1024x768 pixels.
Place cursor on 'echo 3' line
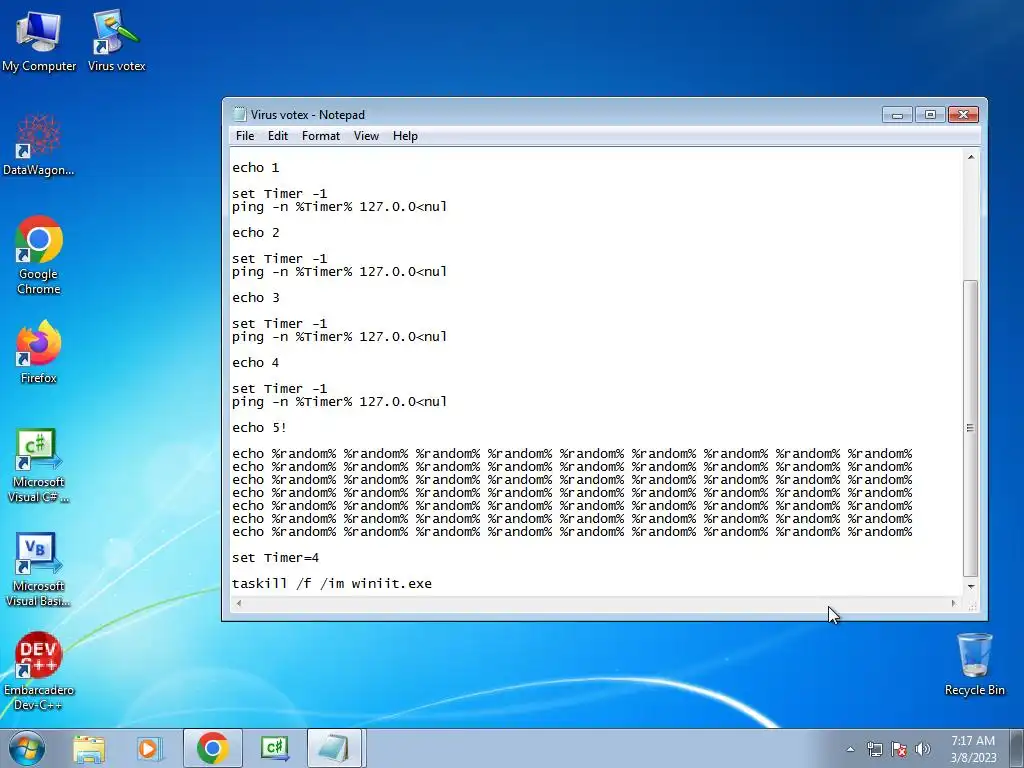tap(255, 298)
